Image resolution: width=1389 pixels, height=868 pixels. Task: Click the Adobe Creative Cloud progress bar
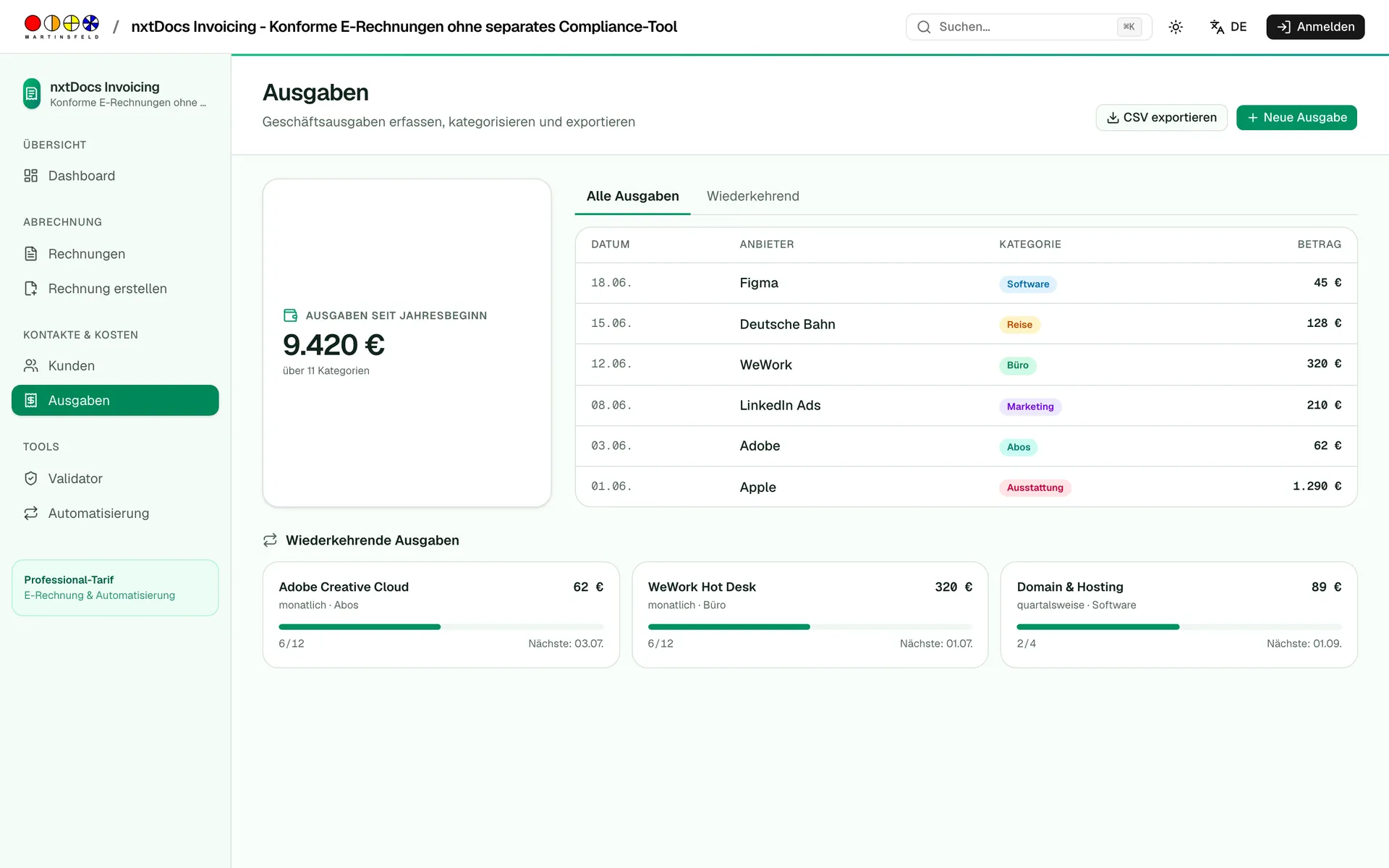click(x=441, y=627)
